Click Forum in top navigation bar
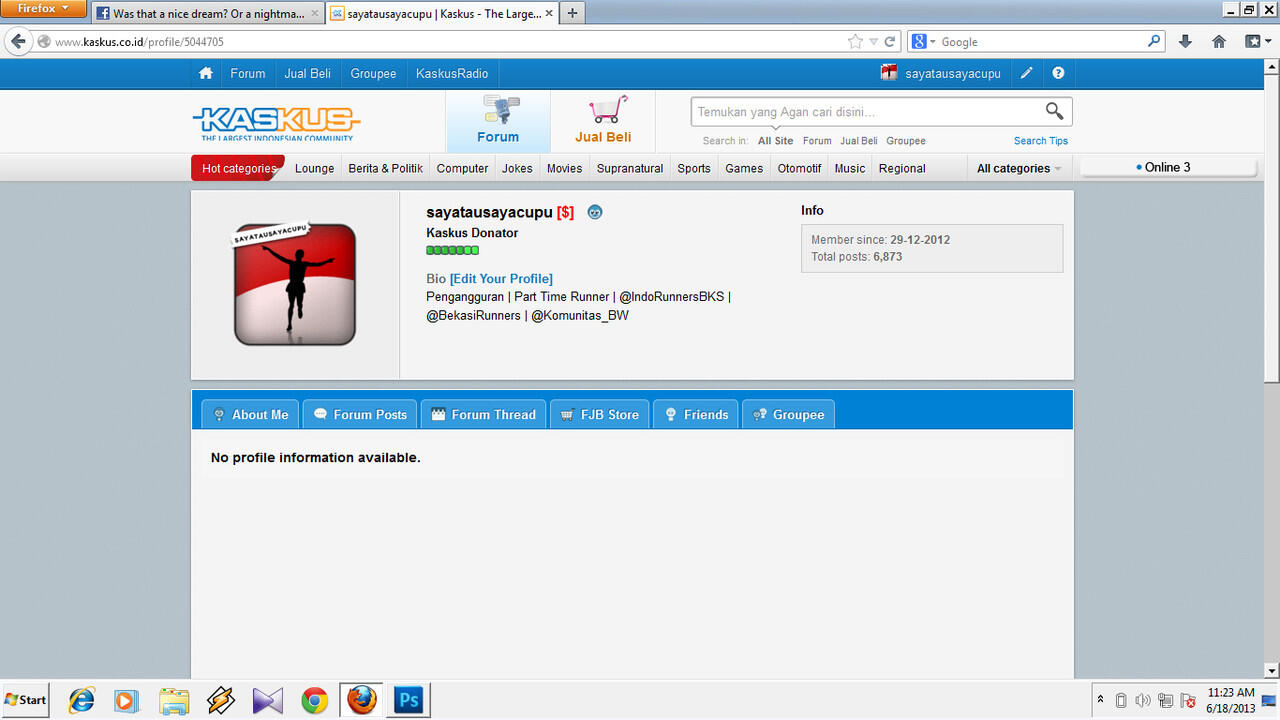 click(248, 73)
